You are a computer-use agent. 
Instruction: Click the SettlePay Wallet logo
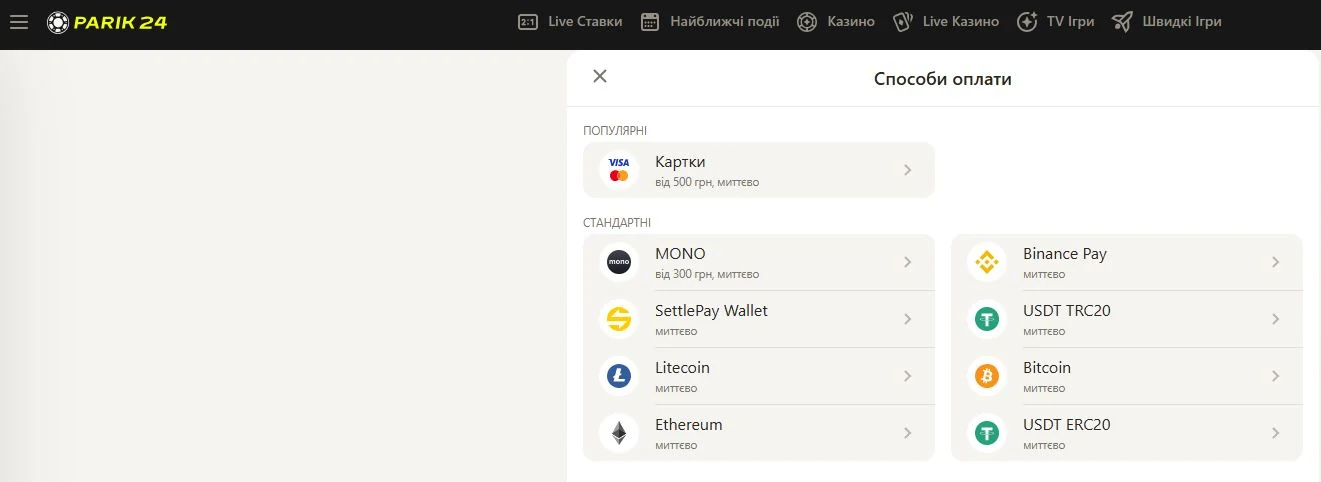[x=619, y=319]
